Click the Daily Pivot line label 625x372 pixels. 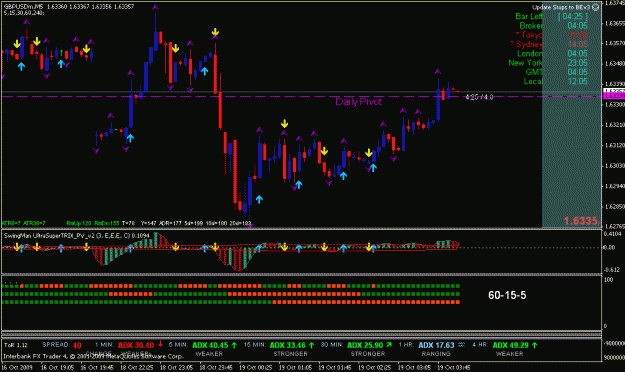tap(358, 102)
